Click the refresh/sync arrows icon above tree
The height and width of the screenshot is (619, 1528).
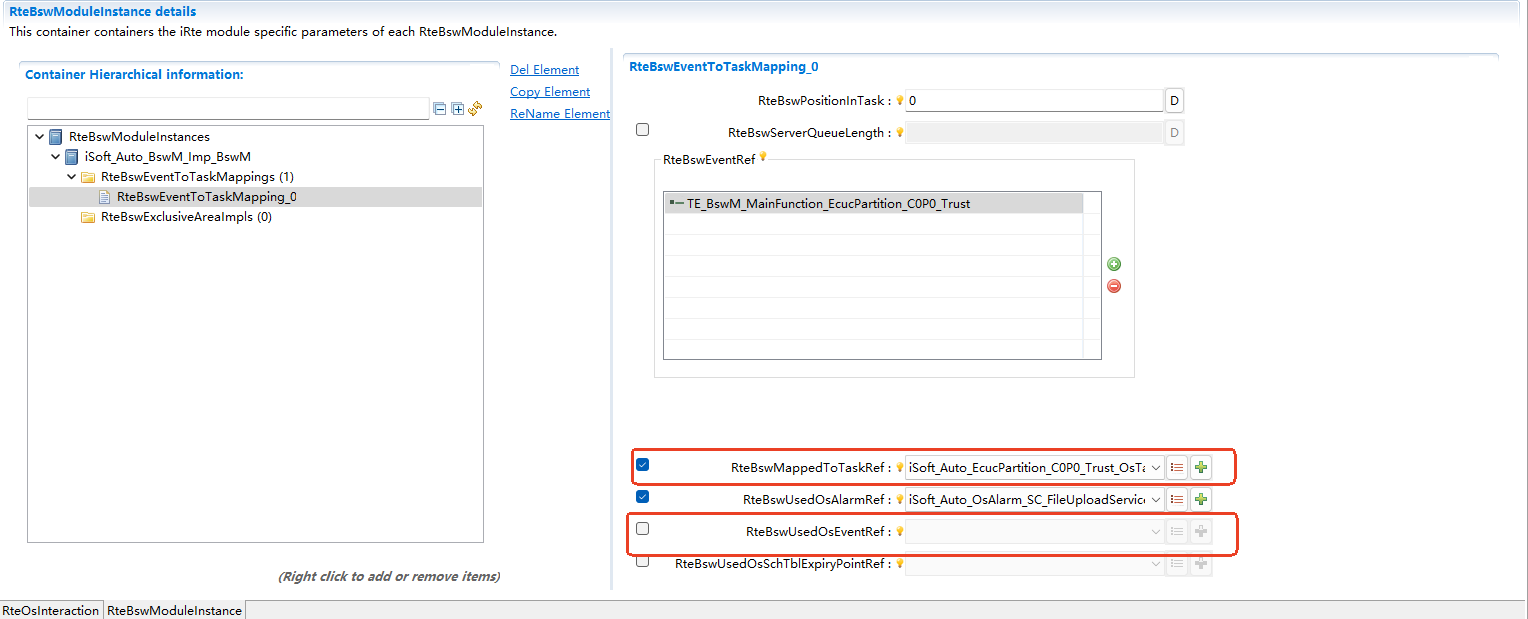pyautogui.click(x=475, y=108)
